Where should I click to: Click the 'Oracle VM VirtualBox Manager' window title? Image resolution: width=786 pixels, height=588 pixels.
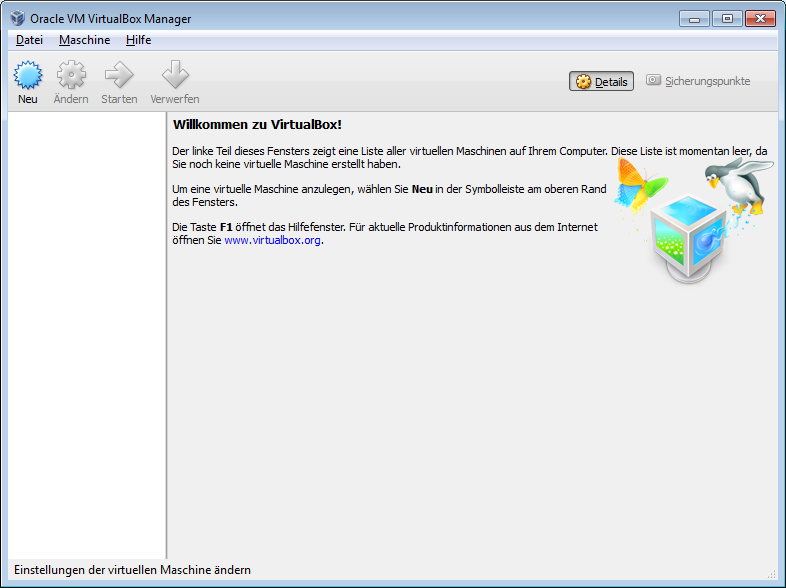[x=111, y=19]
